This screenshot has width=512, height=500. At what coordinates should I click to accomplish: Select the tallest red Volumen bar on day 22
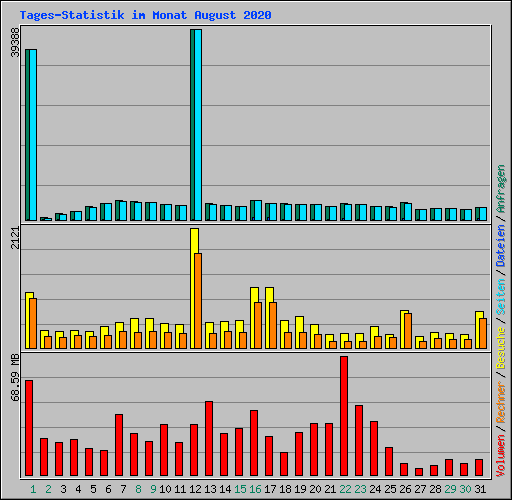344,416
